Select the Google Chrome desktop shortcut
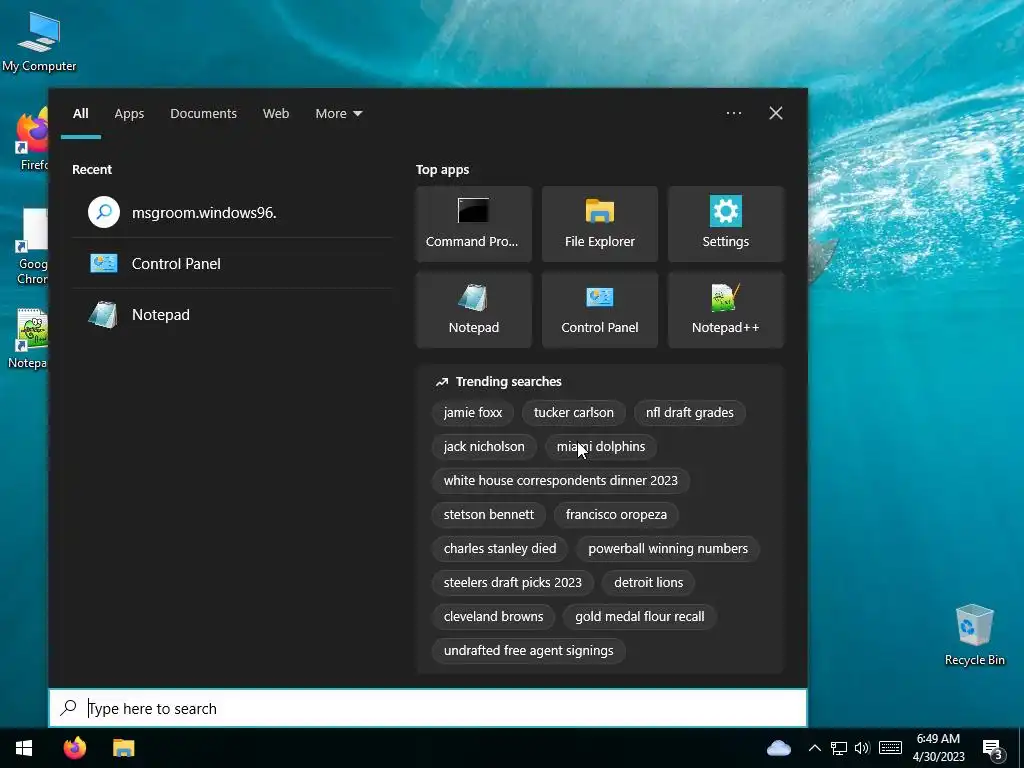Screen dimensions: 1024x768 coord(33,247)
